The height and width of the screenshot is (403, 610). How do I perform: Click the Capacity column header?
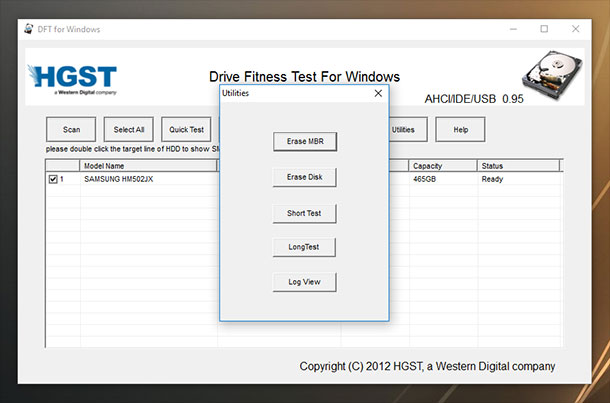click(x=443, y=166)
